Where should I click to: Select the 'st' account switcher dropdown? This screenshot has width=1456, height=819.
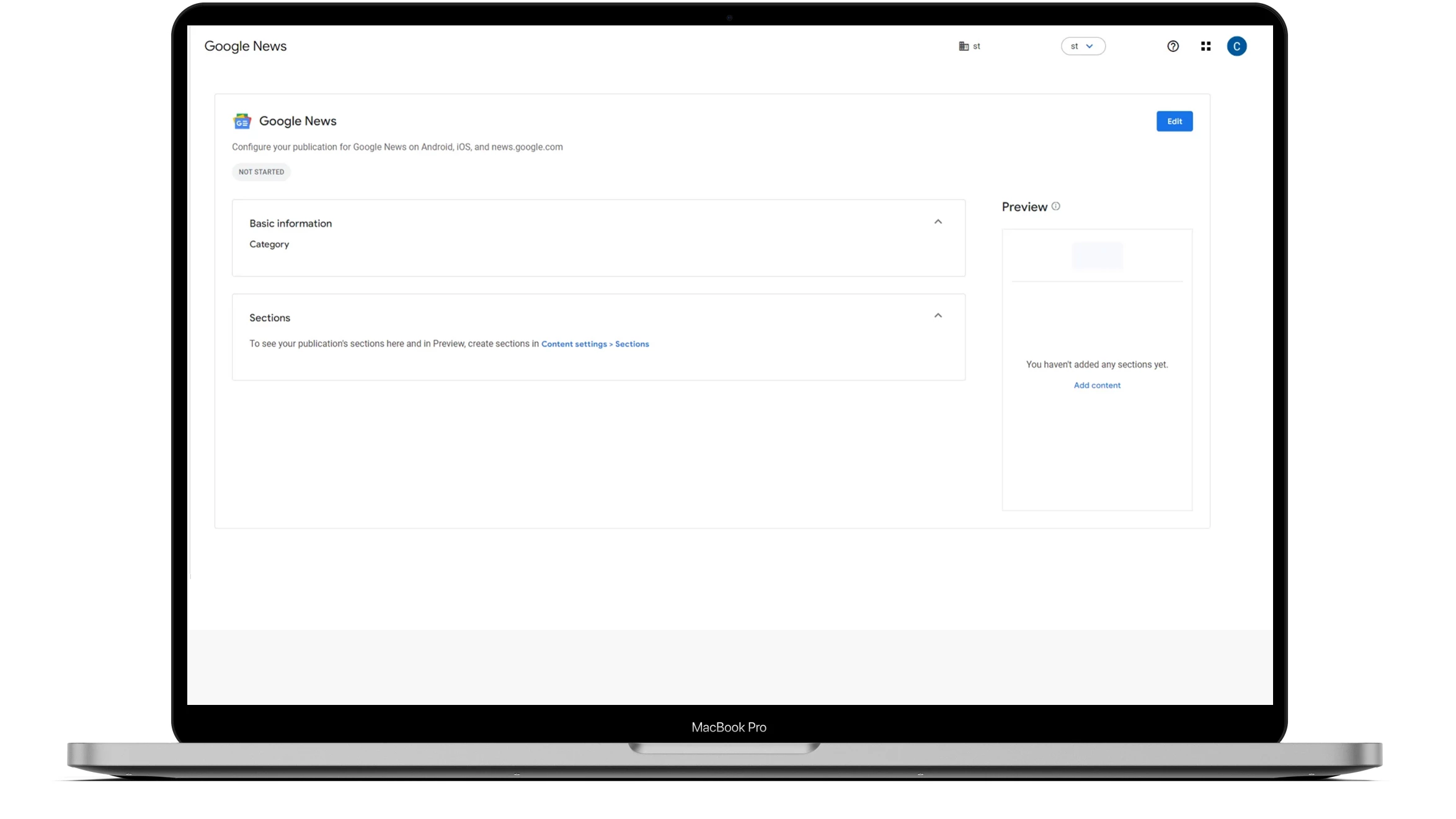(x=1083, y=46)
